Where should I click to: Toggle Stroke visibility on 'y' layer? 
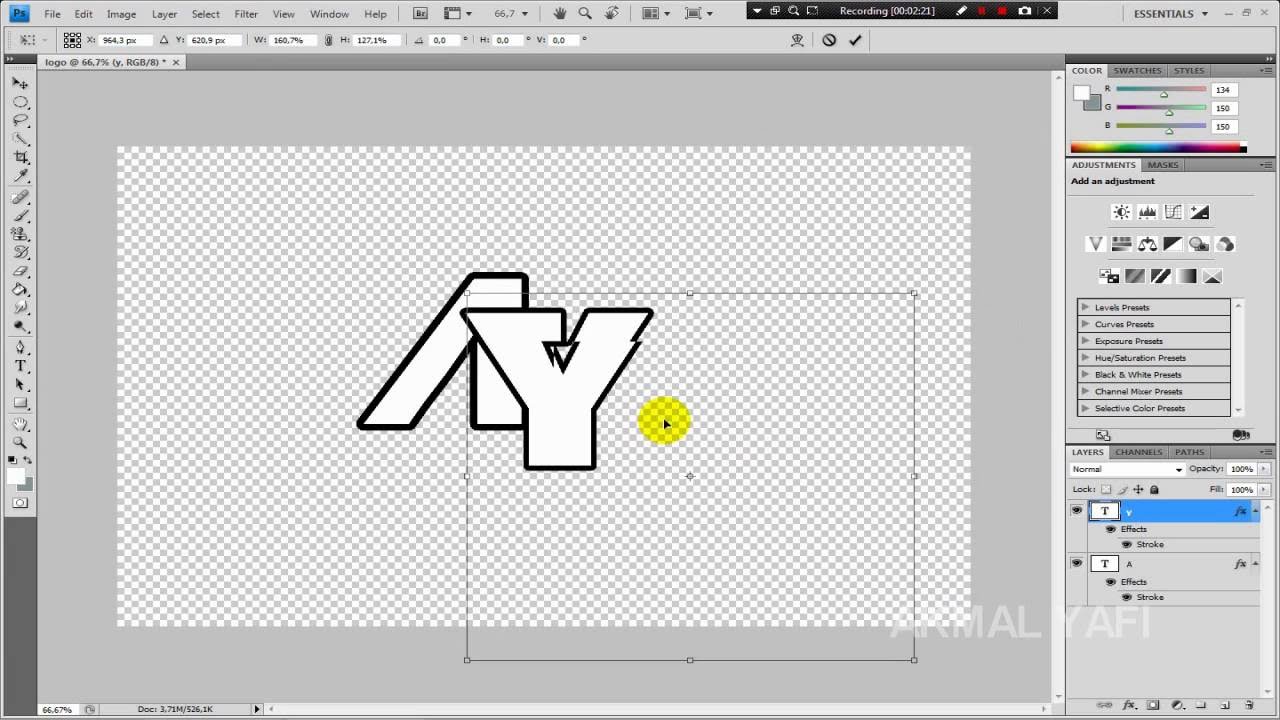coord(1127,545)
